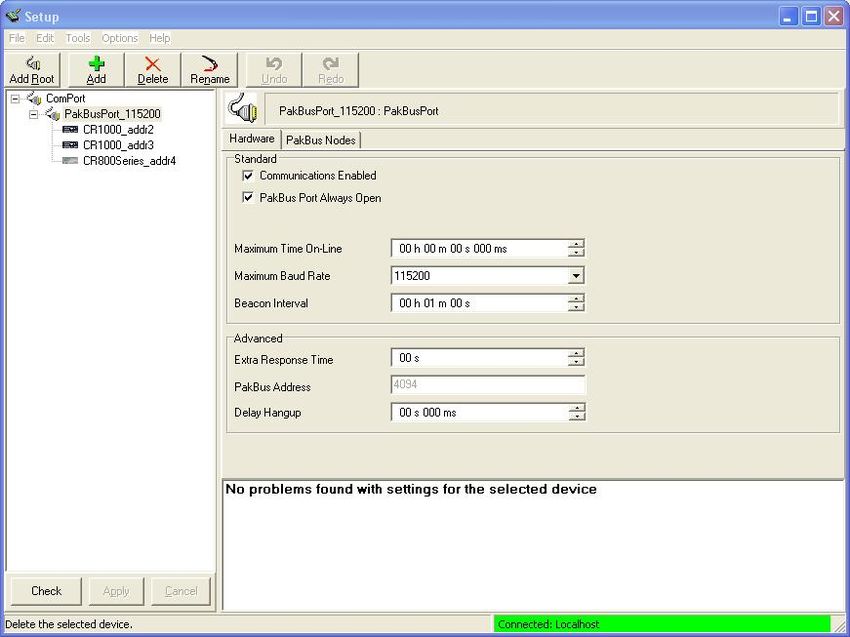Switch to the PakBus Nodes tab

coord(321,140)
